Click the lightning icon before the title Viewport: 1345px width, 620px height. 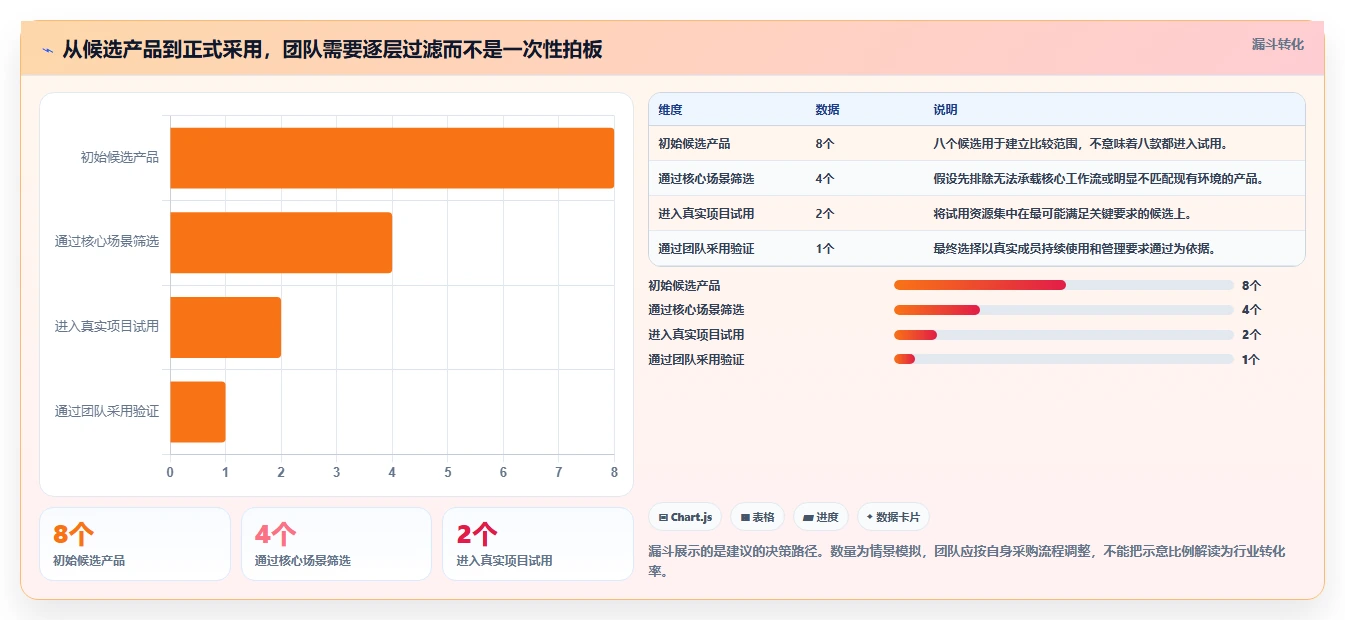pyautogui.click(x=47, y=49)
